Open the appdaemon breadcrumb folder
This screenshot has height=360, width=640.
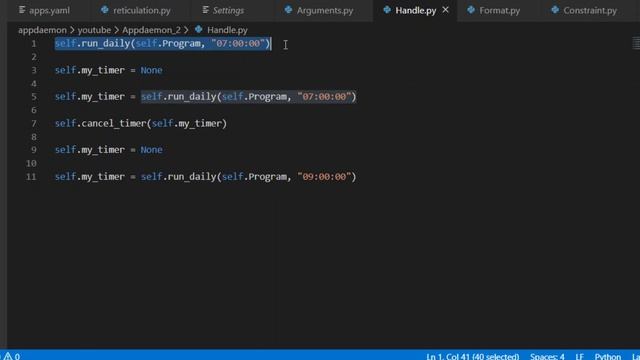(x=42, y=30)
